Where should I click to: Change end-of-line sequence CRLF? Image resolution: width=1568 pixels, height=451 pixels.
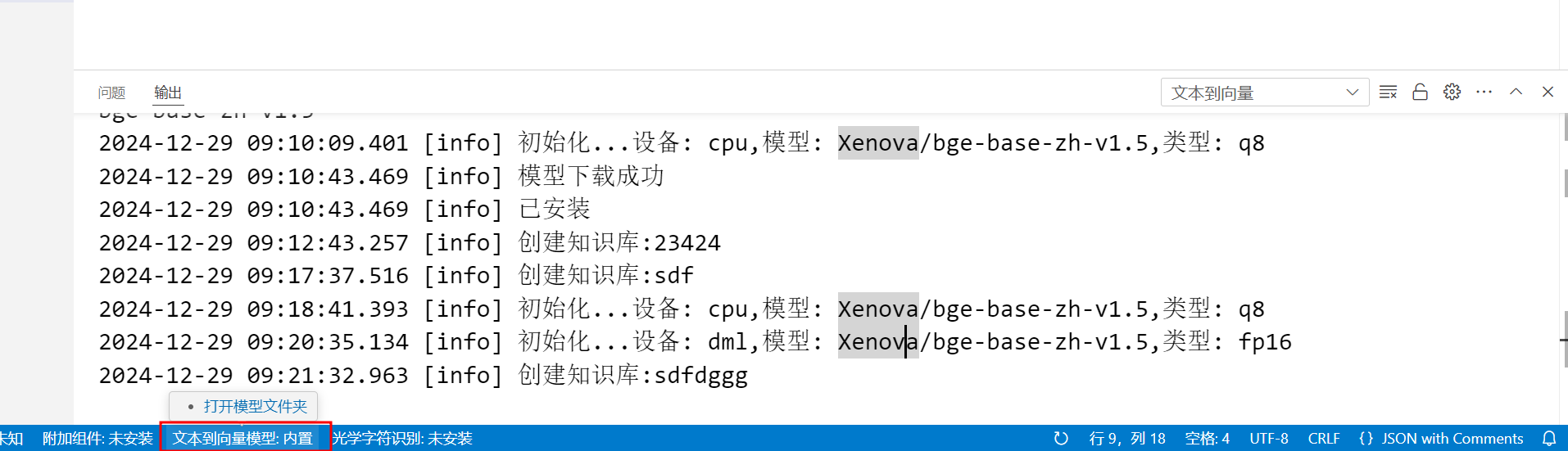tap(1324, 439)
